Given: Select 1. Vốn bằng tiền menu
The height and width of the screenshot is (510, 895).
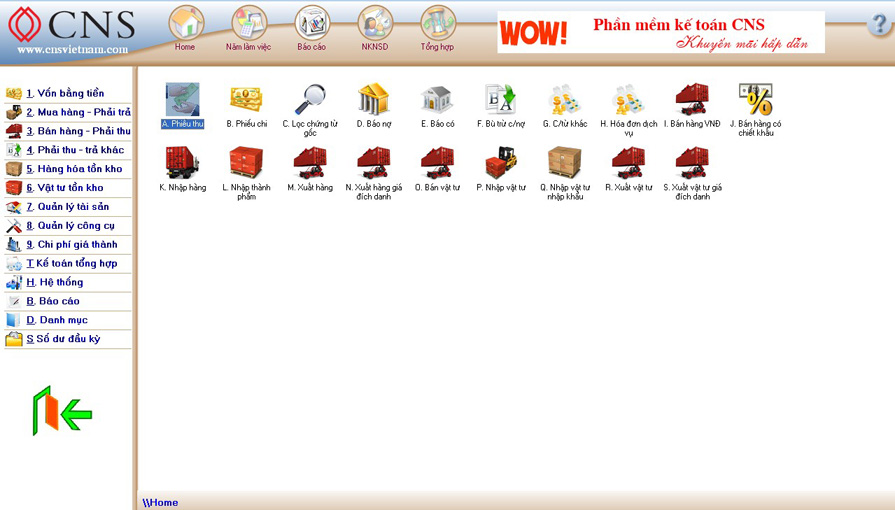Looking at the screenshot, I should click(x=68, y=93).
